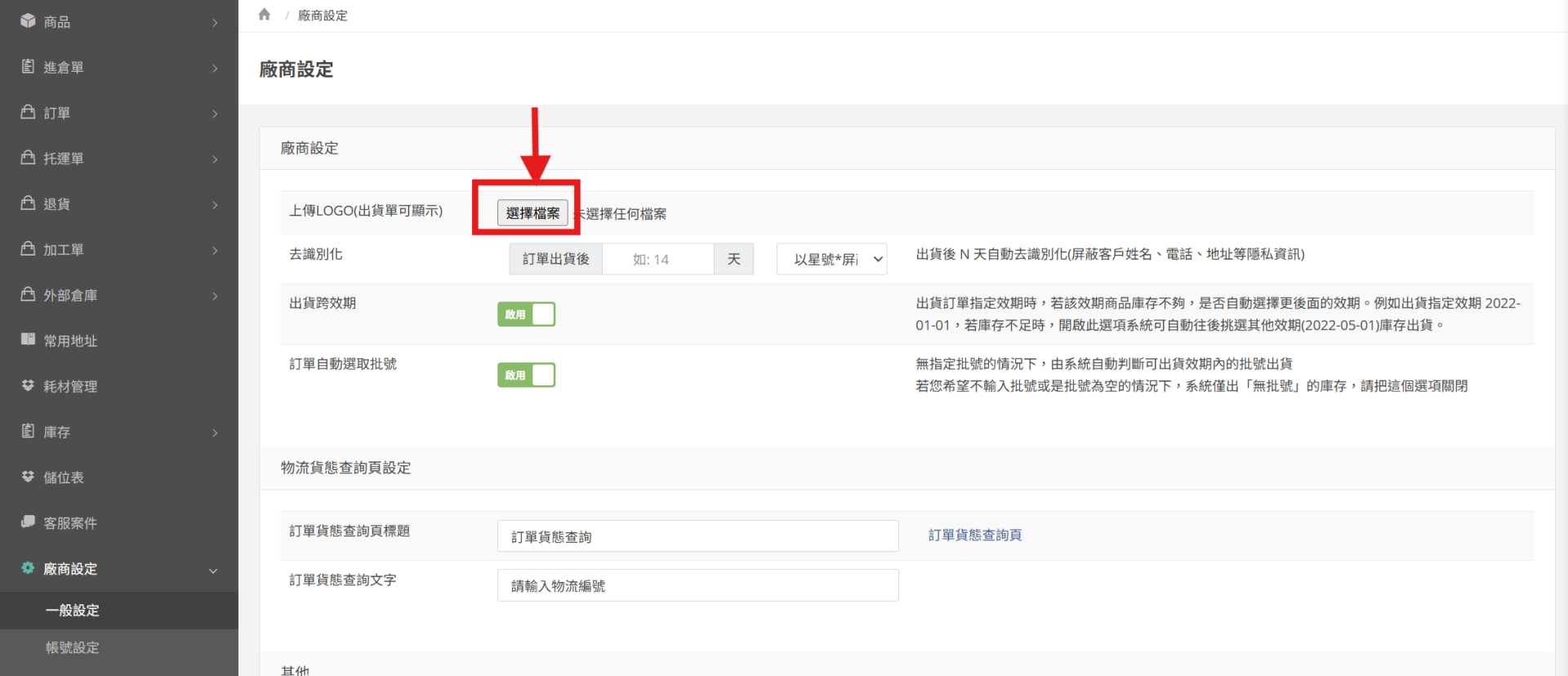Viewport: 1568px width, 676px height.
Task: Open the 訂單貨態查詢頁 link
Action: [975, 535]
